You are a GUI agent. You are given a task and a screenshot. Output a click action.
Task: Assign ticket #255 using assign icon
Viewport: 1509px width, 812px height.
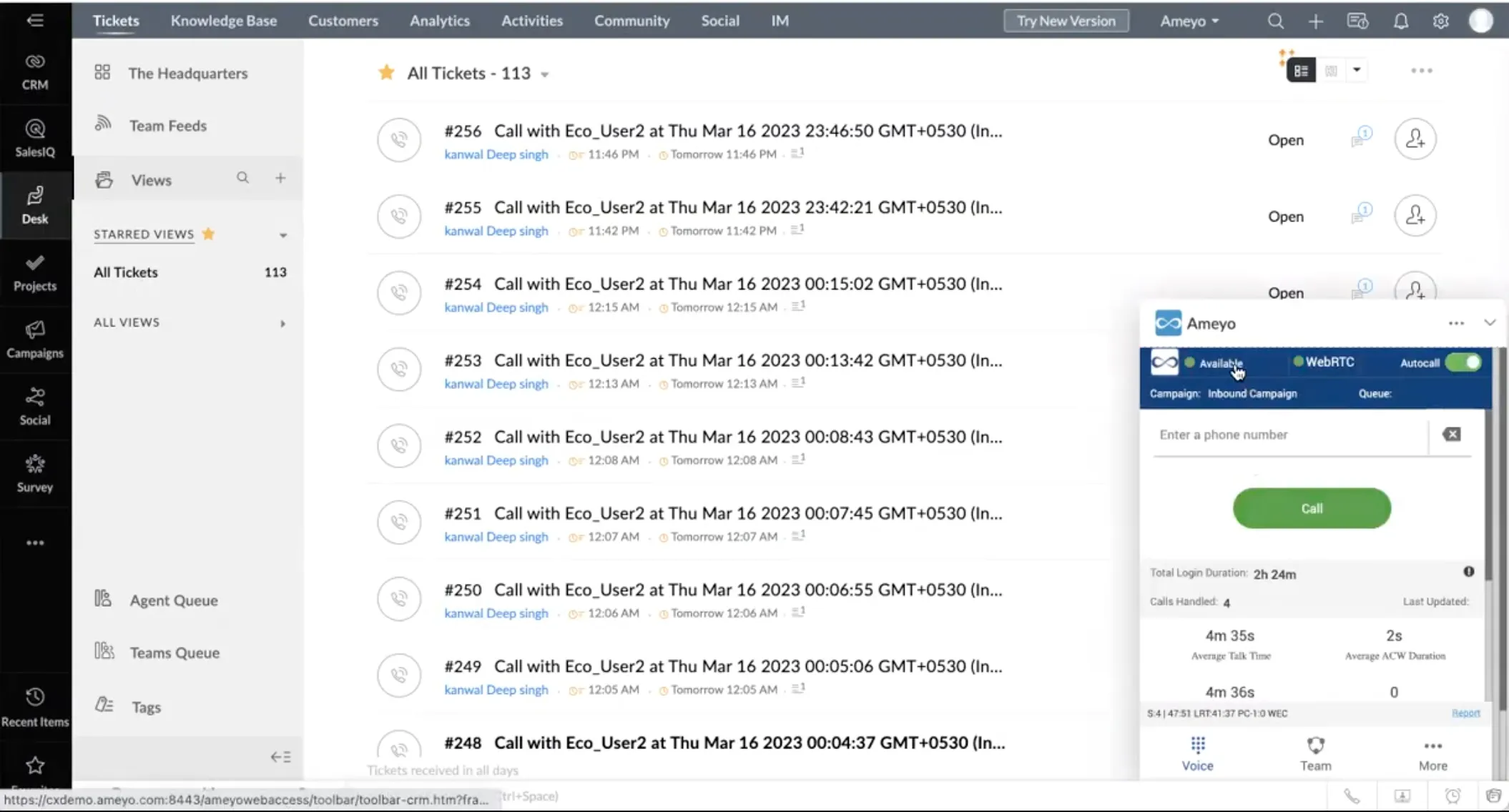(x=1415, y=215)
